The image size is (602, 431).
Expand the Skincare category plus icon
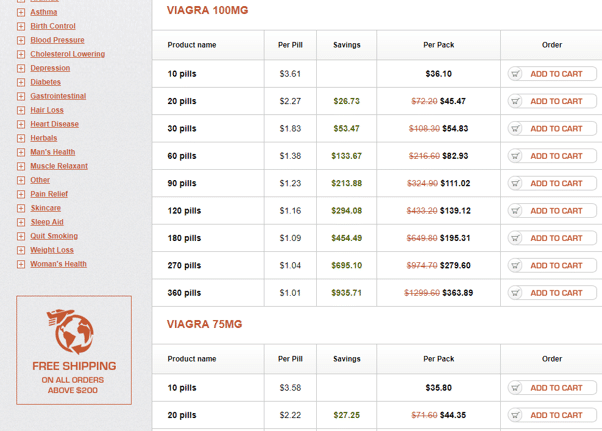pyautogui.click(x=21, y=208)
